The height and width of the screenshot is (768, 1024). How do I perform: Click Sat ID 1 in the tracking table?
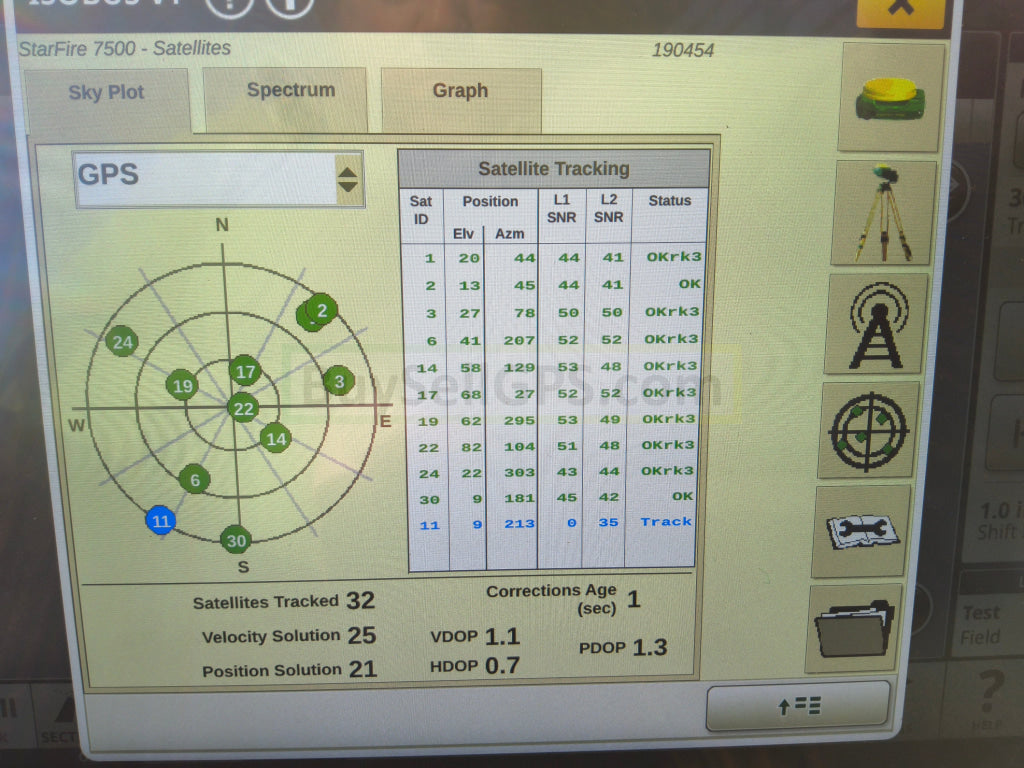click(x=430, y=258)
